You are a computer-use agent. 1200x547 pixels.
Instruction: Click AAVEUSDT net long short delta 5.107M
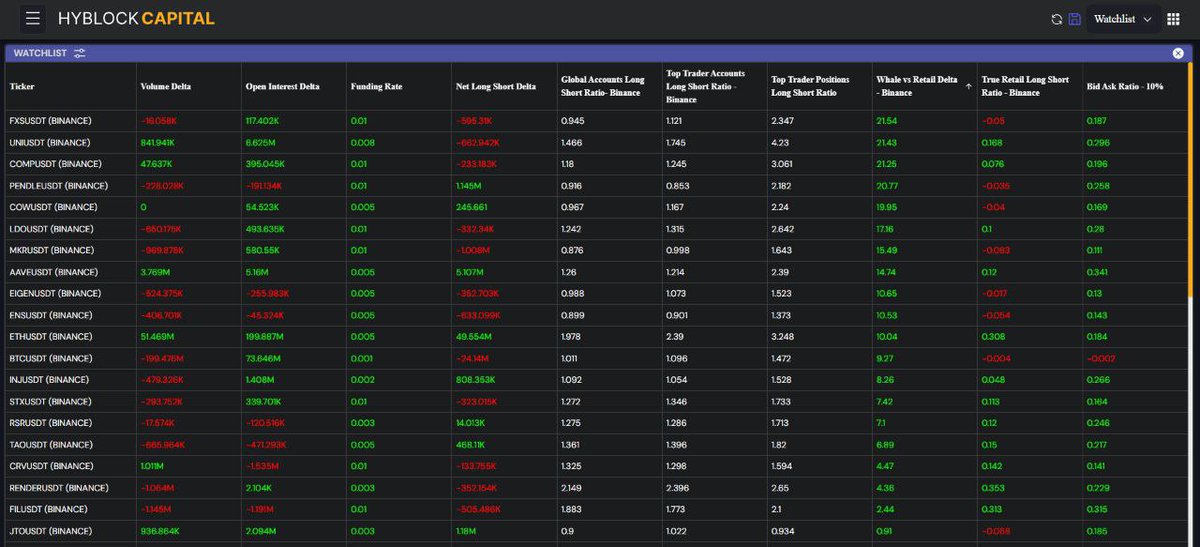469,272
